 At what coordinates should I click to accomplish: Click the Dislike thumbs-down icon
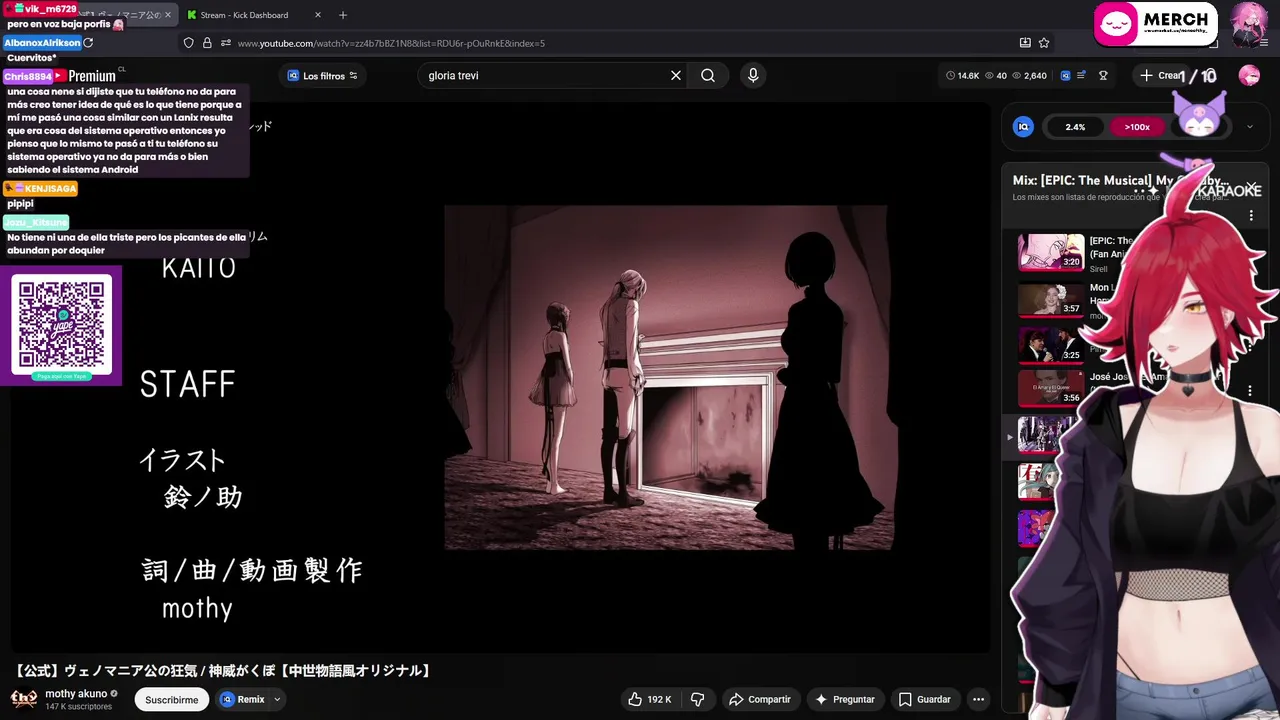698,699
